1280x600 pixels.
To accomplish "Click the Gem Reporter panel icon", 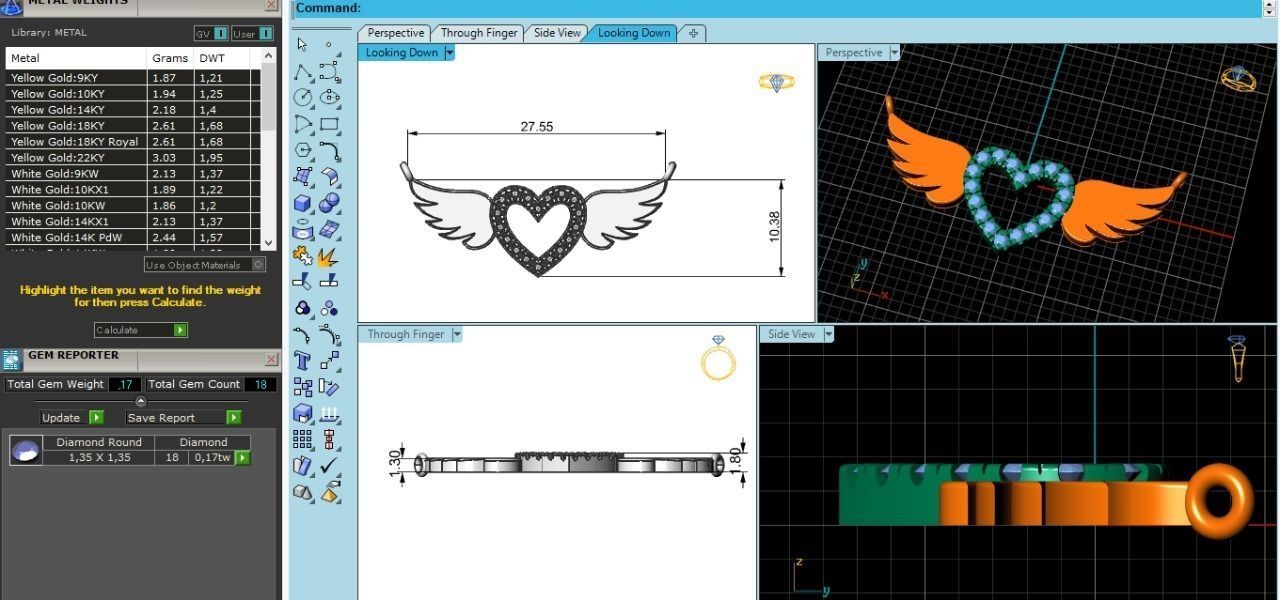I will pos(12,360).
